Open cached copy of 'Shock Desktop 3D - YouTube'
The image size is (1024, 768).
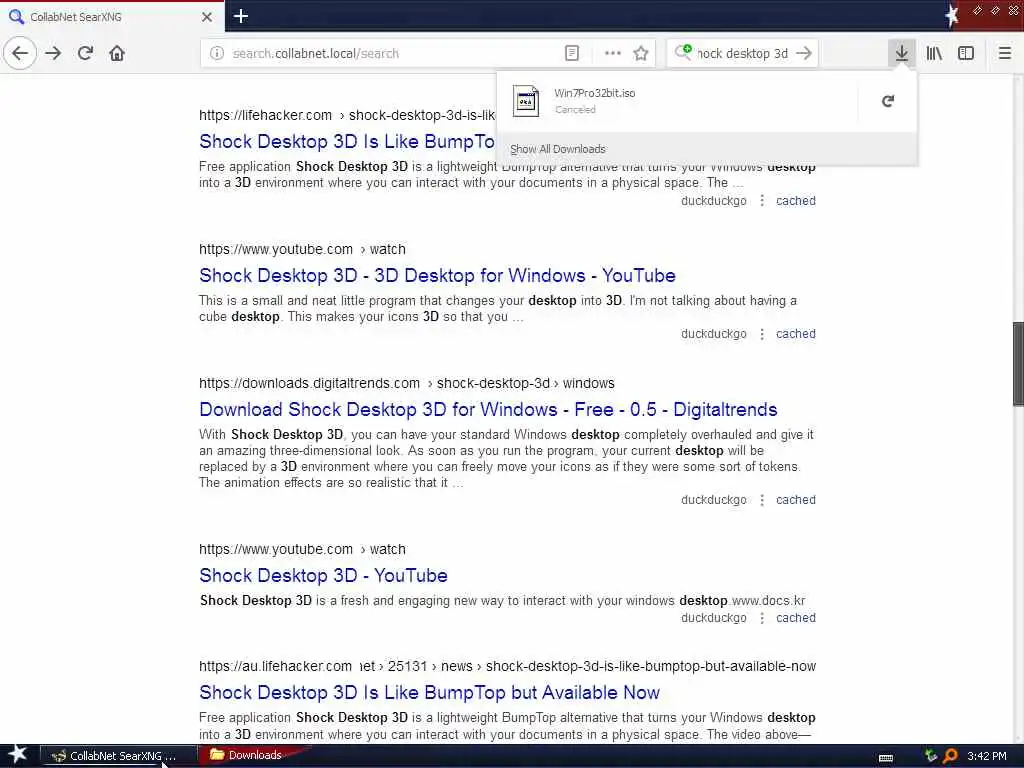tap(795, 618)
